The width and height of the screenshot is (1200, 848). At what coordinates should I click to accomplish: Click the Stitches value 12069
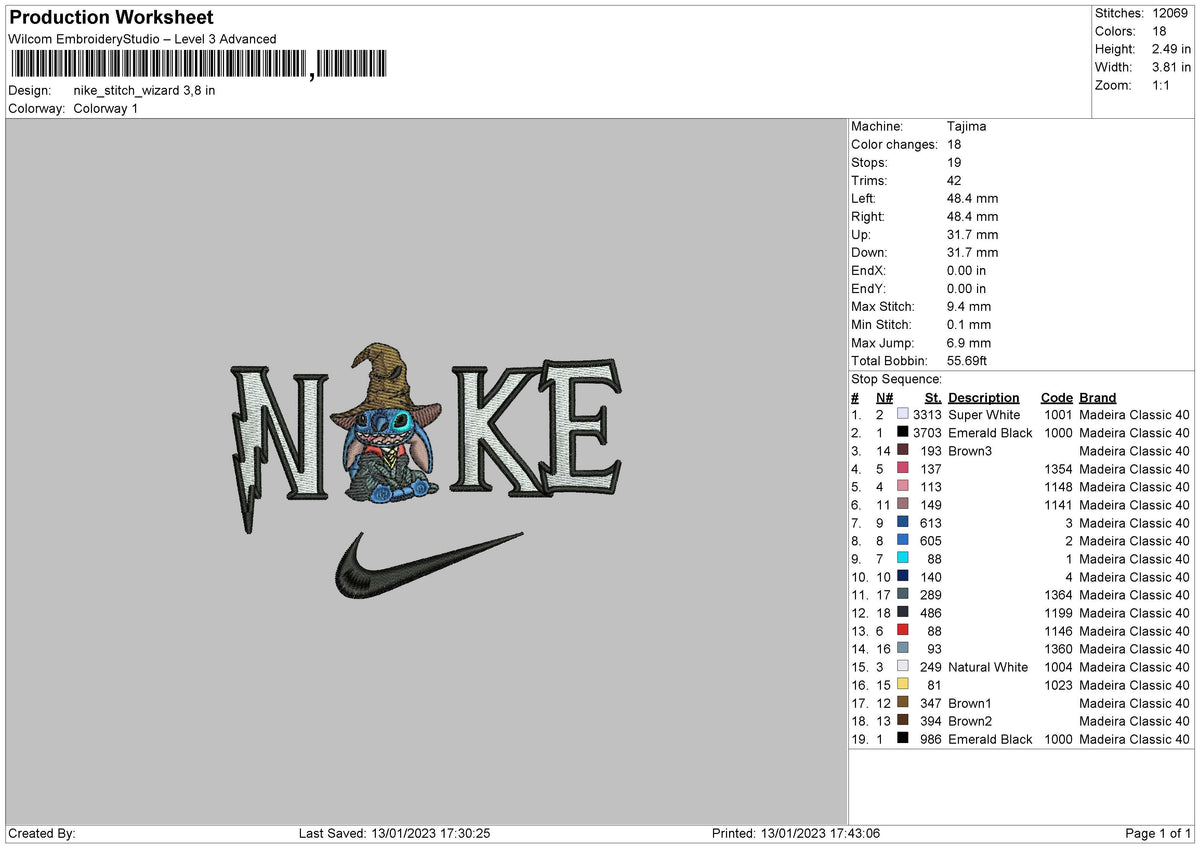[x=1171, y=13]
